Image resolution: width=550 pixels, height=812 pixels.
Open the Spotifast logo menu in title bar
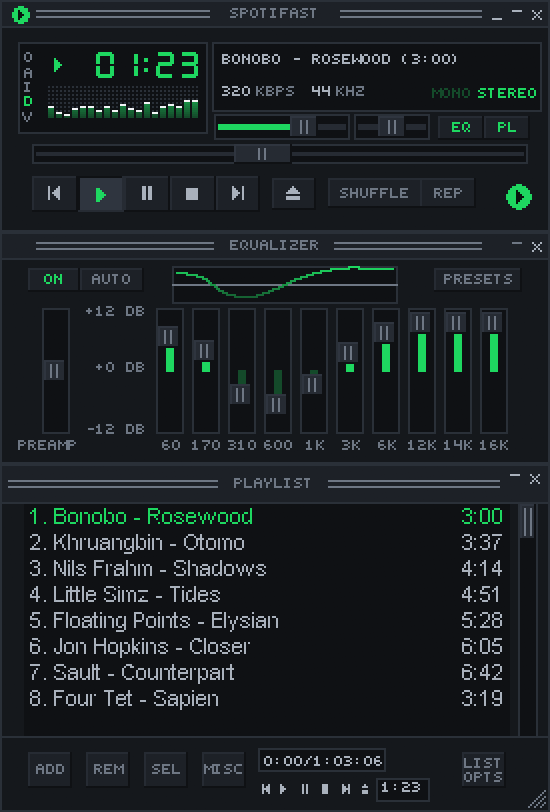click(21, 14)
